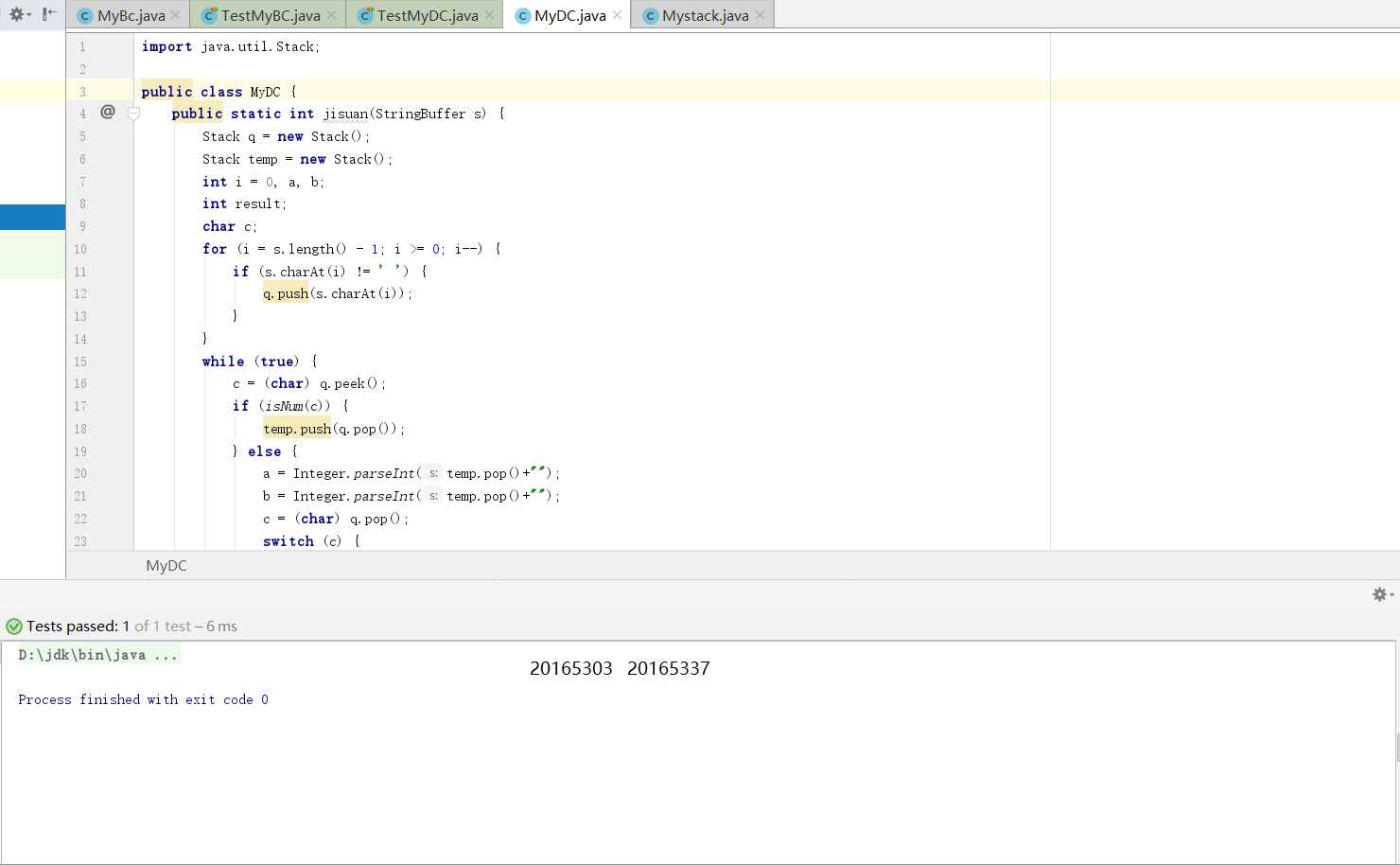The height and width of the screenshot is (865, 1400).
Task: Select the MyDC.java tab
Action: click(569, 15)
